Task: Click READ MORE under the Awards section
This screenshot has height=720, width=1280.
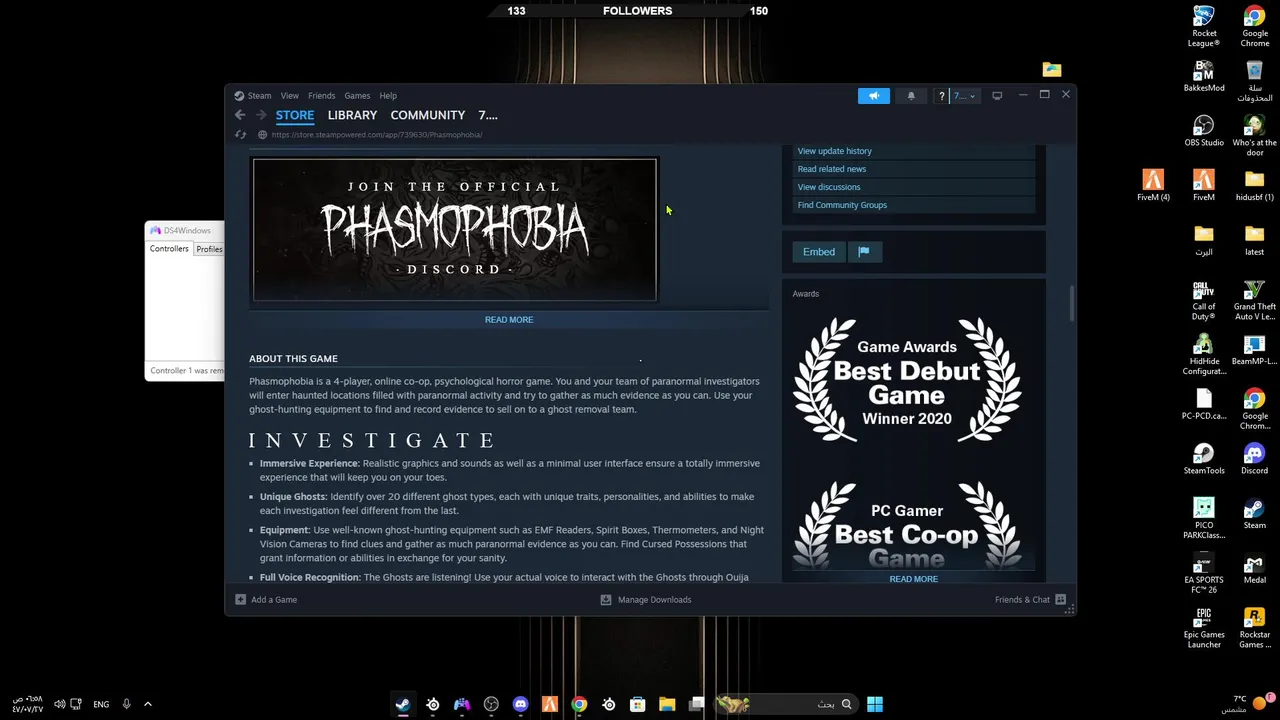Action: 914,579
